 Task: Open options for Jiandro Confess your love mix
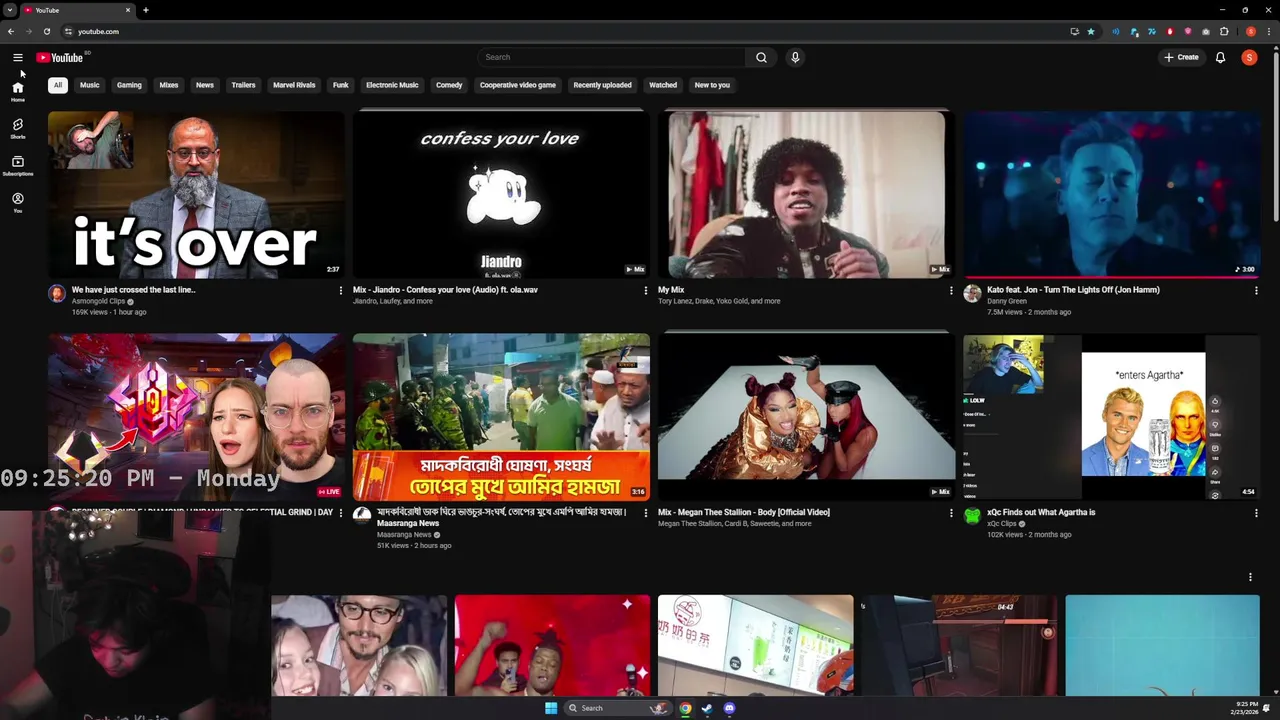645,290
